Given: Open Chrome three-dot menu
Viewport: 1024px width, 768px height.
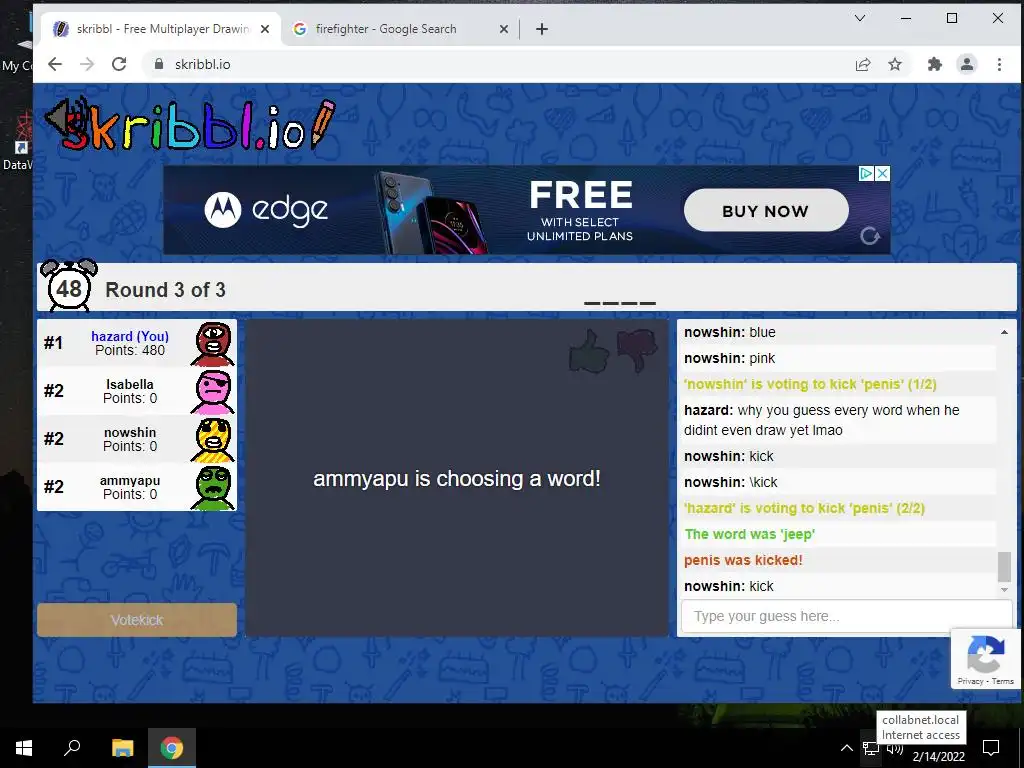Looking at the screenshot, I should (x=999, y=64).
